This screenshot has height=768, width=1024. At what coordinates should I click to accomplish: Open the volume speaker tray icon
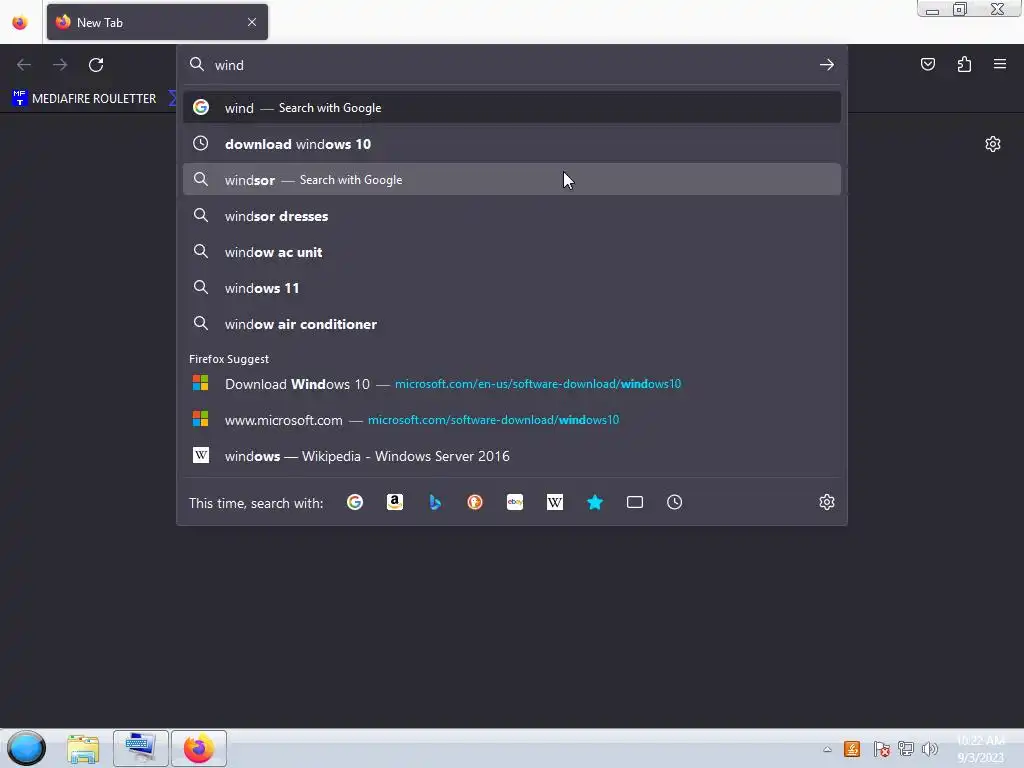(930, 749)
